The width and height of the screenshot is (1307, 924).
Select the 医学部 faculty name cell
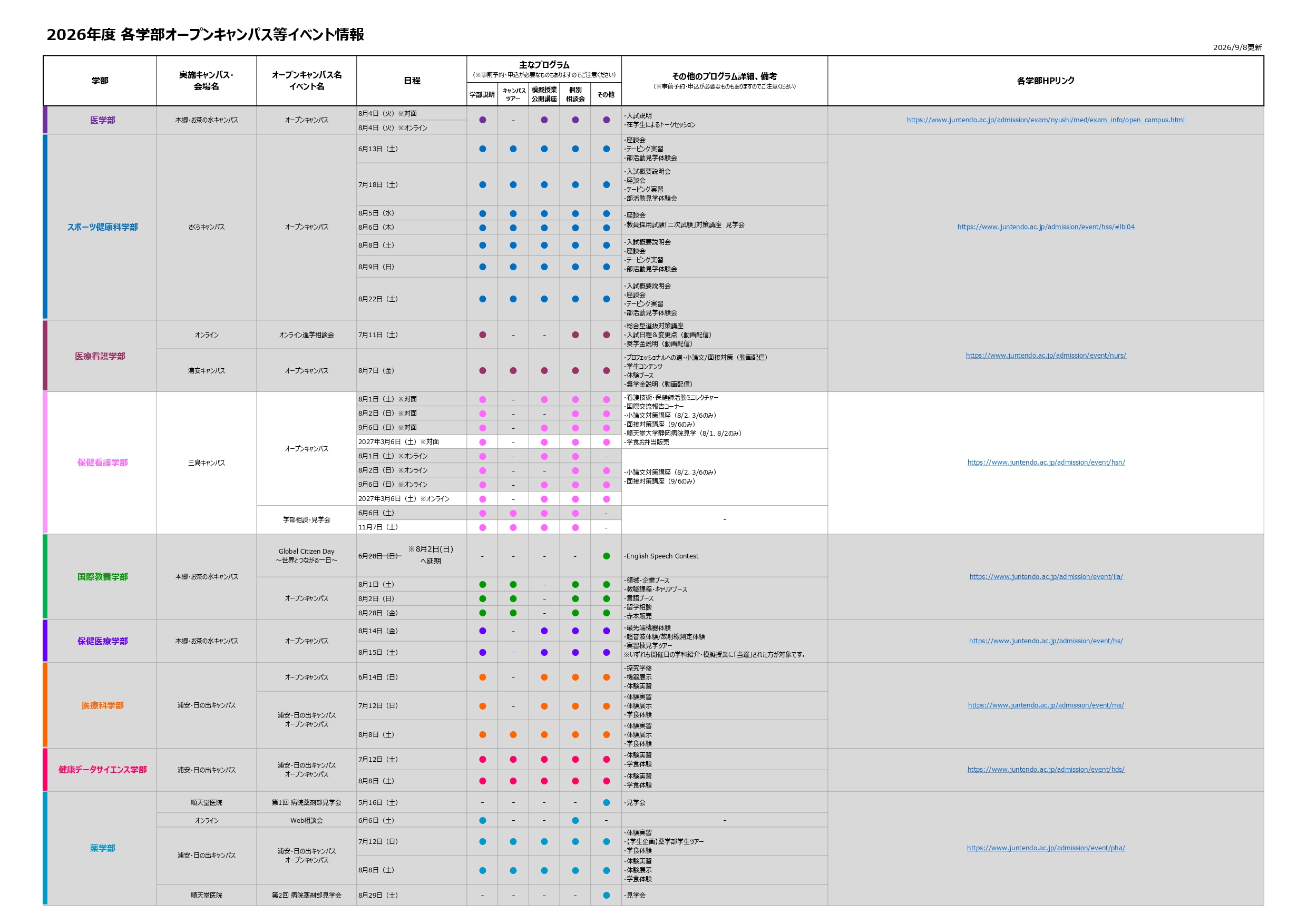(102, 121)
